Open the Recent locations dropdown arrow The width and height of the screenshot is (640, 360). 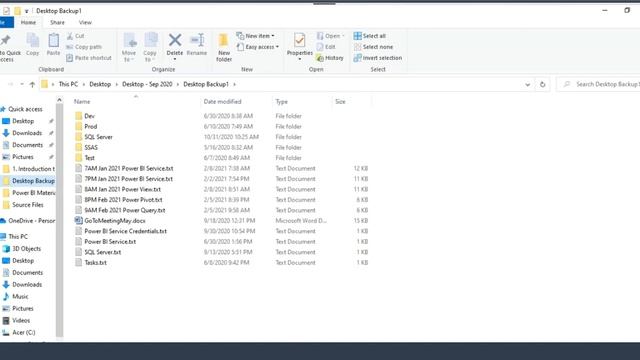click(x=22, y=84)
